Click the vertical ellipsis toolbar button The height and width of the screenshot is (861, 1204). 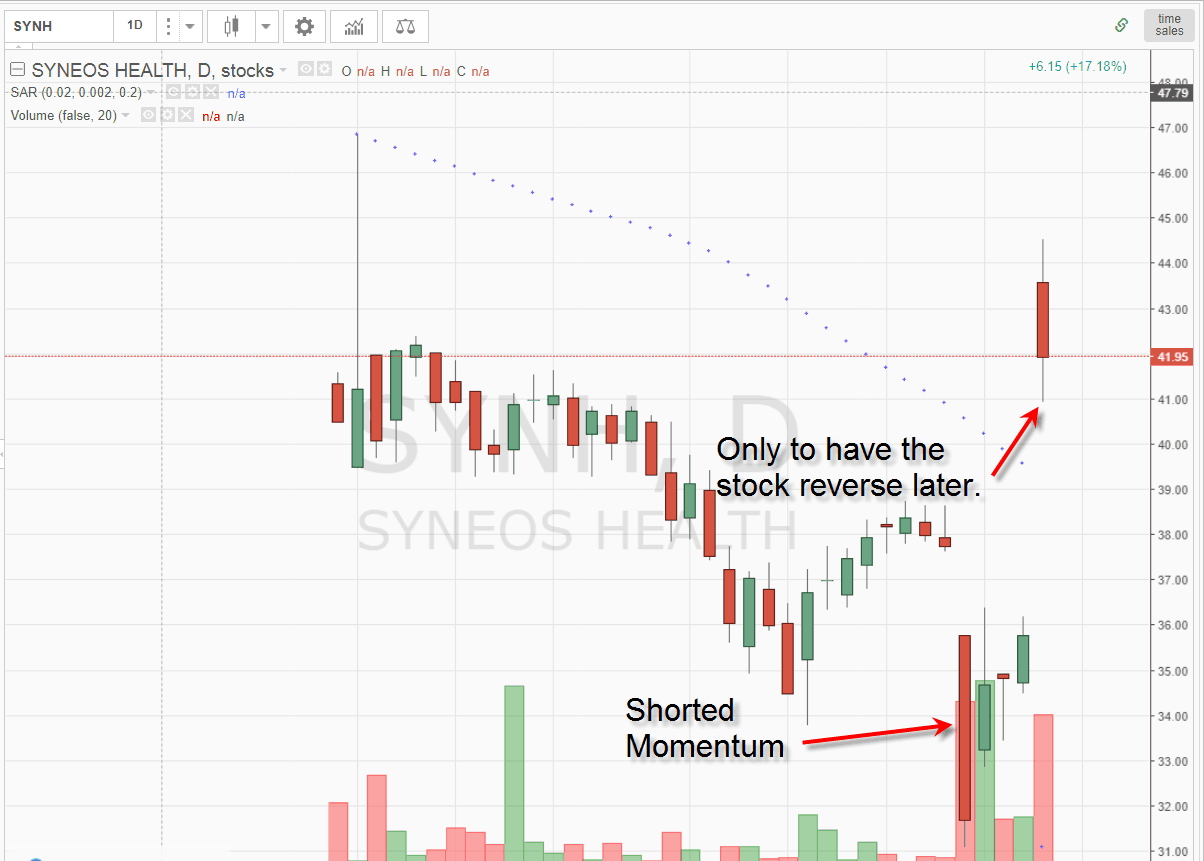167,26
